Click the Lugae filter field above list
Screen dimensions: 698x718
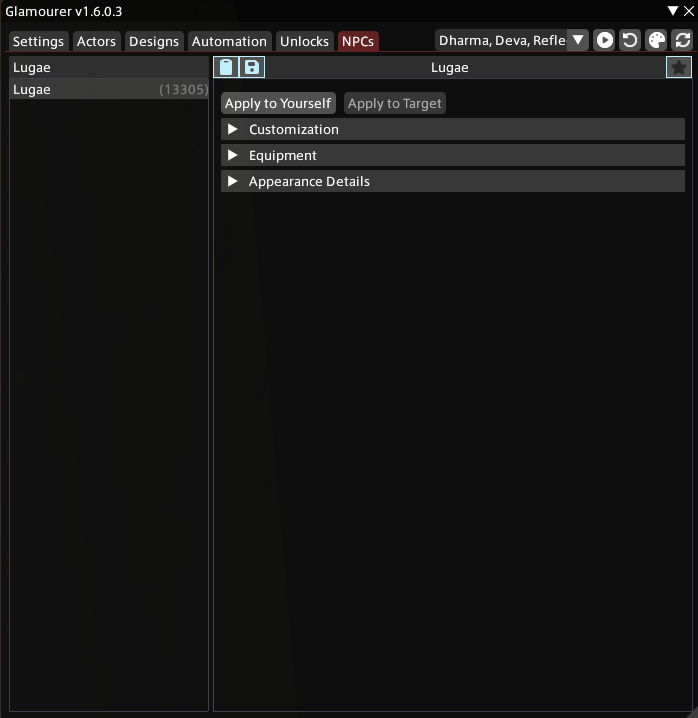point(109,67)
